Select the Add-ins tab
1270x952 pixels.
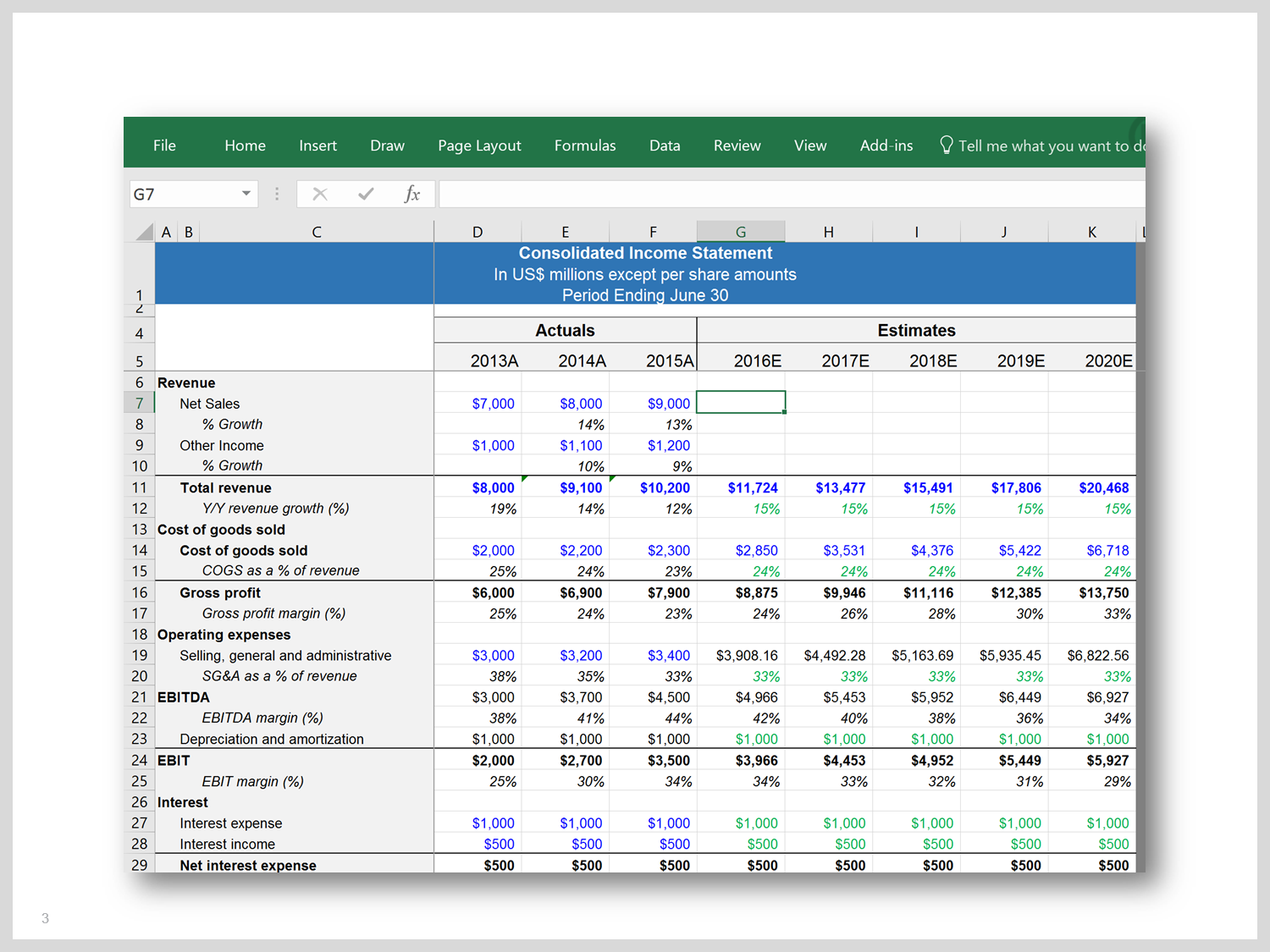point(886,146)
